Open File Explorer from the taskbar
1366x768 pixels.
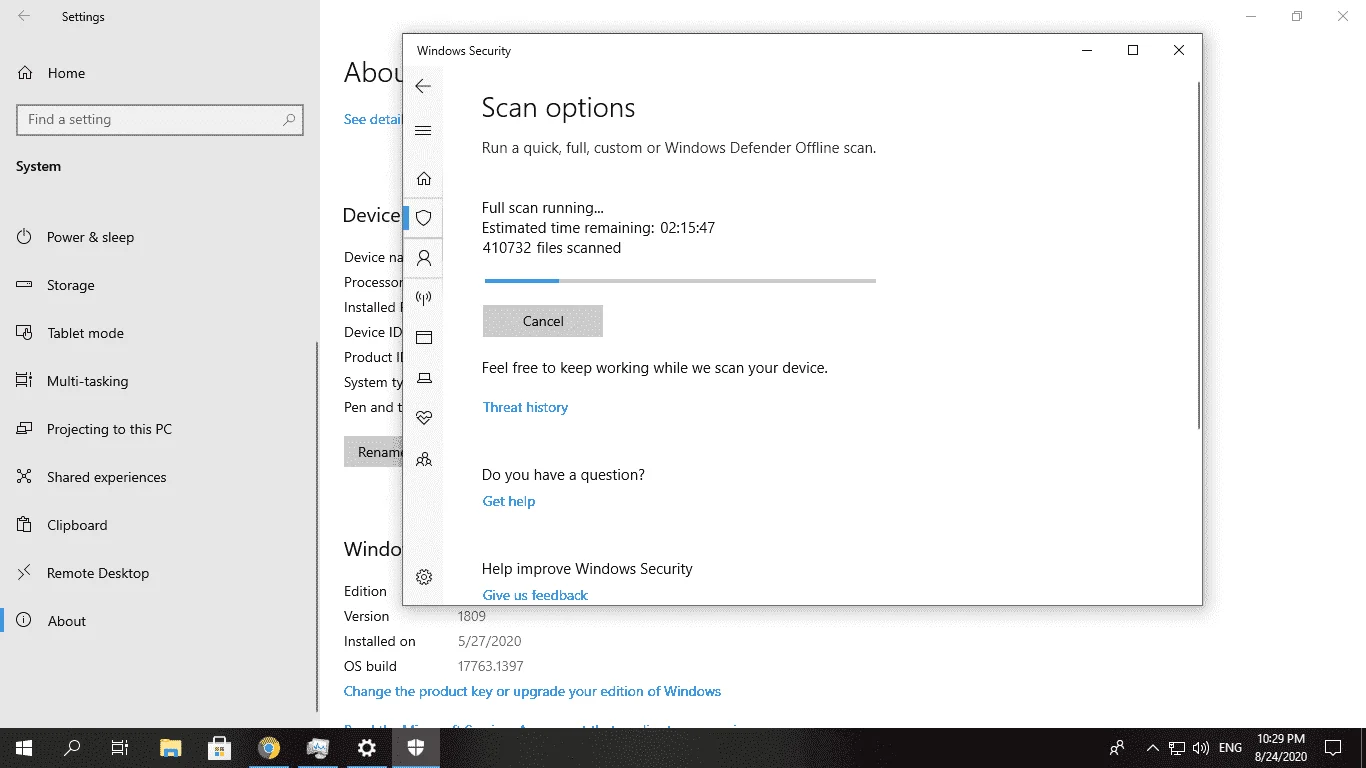click(171, 748)
